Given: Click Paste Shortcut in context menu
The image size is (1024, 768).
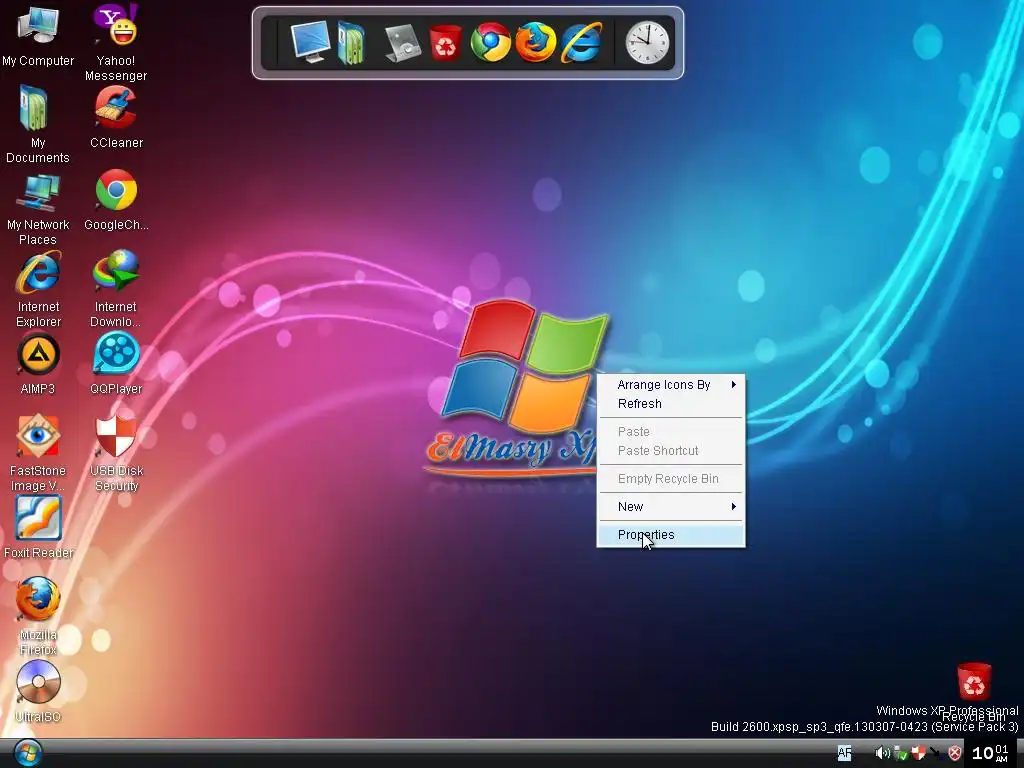Looking at the screenshot, I should click(x=671, y=451).
